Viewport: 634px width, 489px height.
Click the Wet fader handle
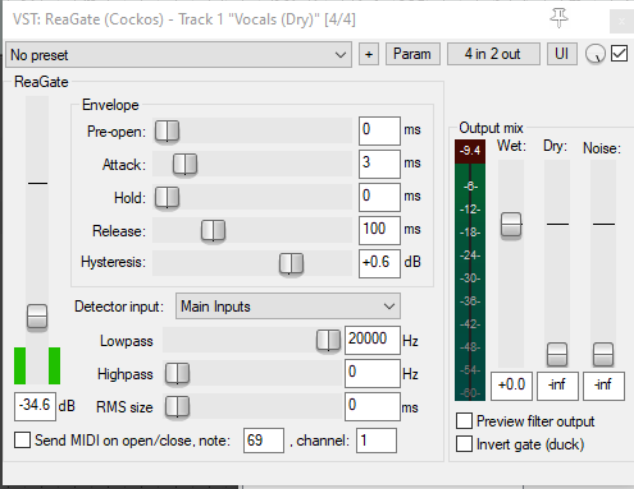click(x=511, y=224)
